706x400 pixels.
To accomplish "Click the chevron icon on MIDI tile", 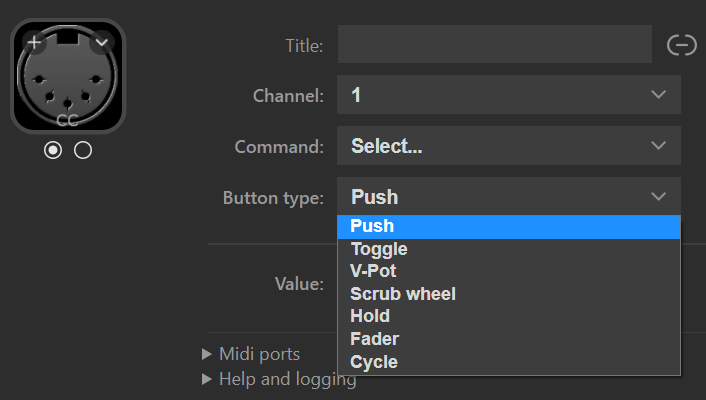I will pos(102,43).
